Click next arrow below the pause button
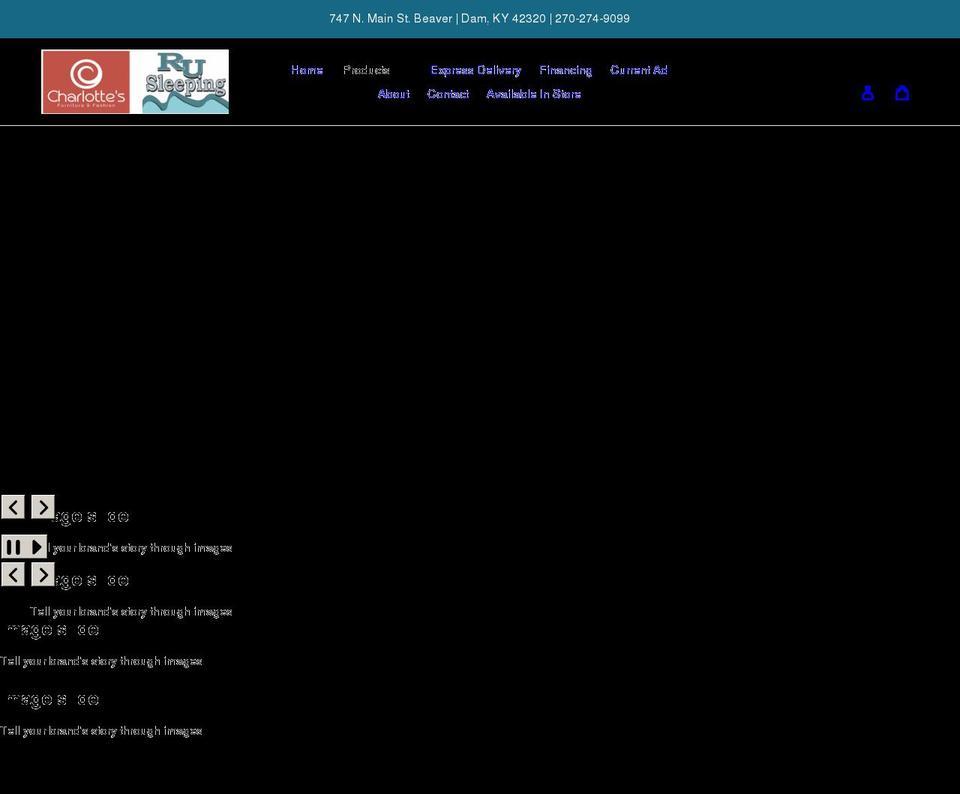Image resolution: width=960 pixels, height=794 pixels. click(x=43, y=574)
